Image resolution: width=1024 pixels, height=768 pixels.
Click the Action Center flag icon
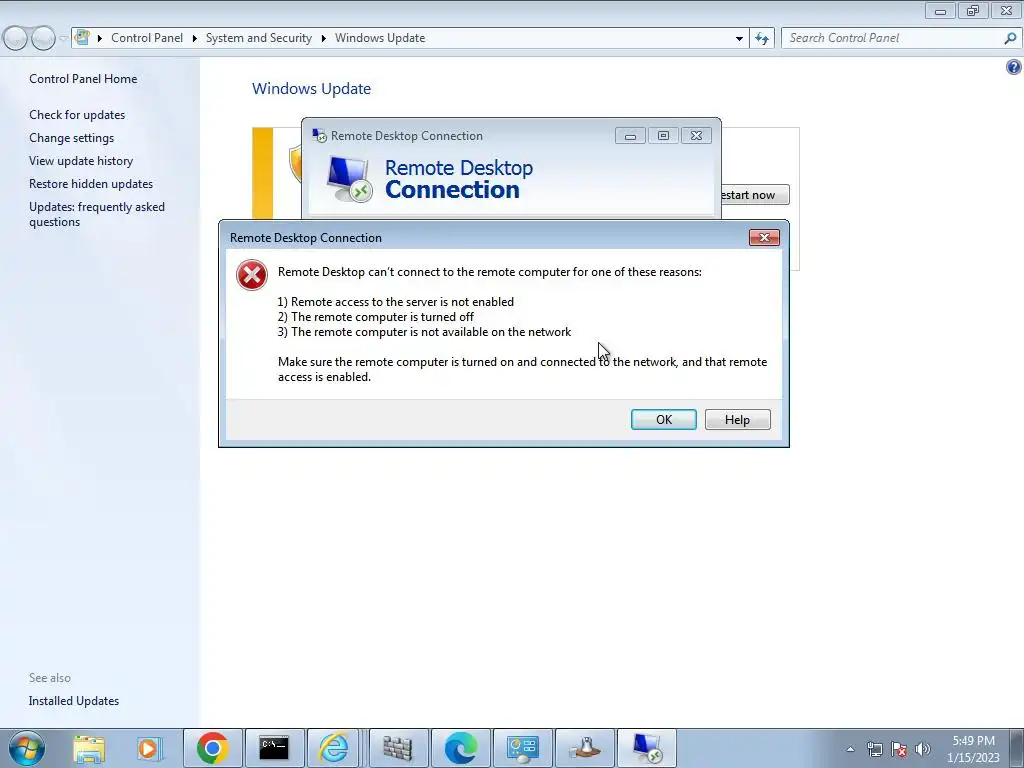pos(899,749)
